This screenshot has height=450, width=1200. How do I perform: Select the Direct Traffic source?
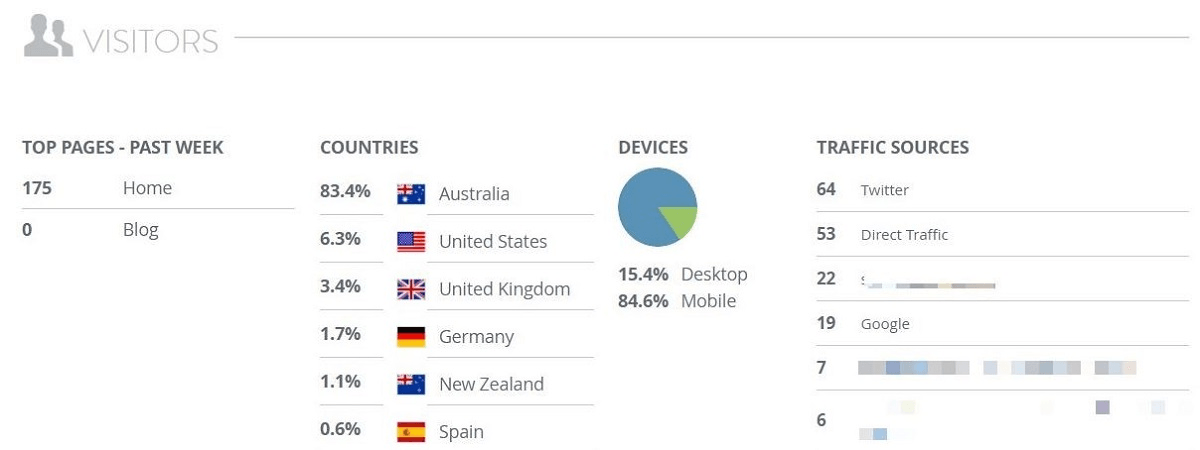pyautogui.click(x=904, y=235)
